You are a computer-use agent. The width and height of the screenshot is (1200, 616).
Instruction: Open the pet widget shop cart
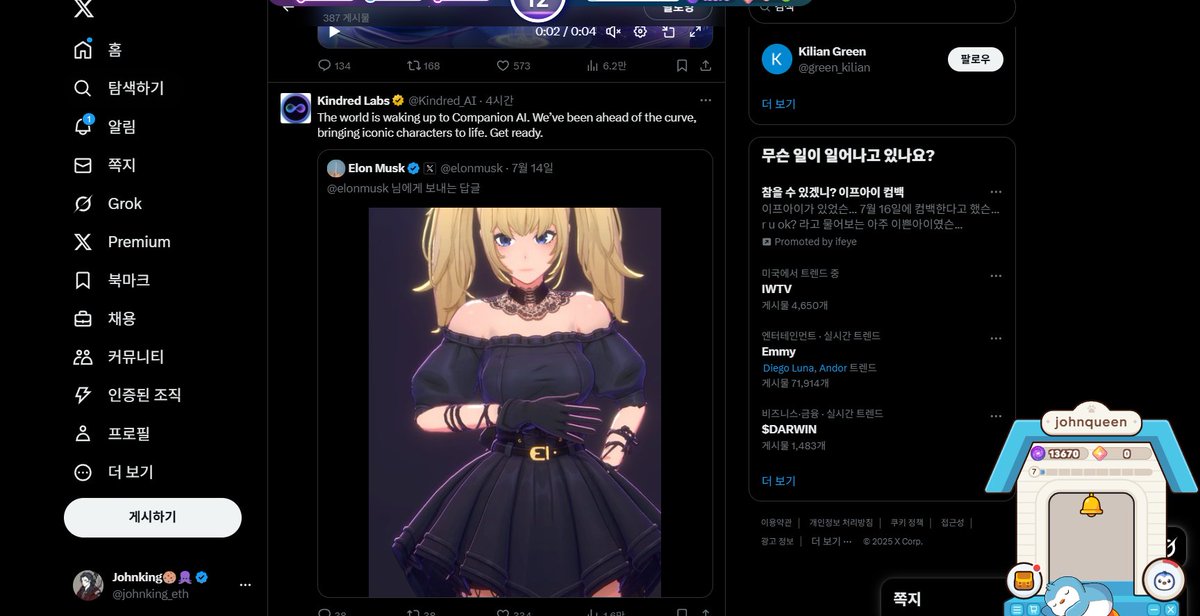coord(1032,609)
